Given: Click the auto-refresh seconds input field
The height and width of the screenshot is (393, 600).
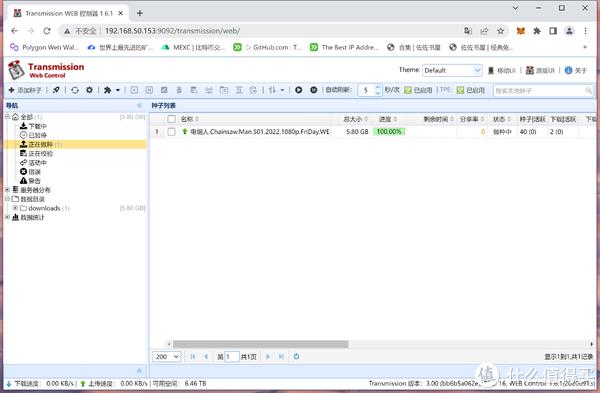Looking at the screenshot, I should click(x=367, y=90).
